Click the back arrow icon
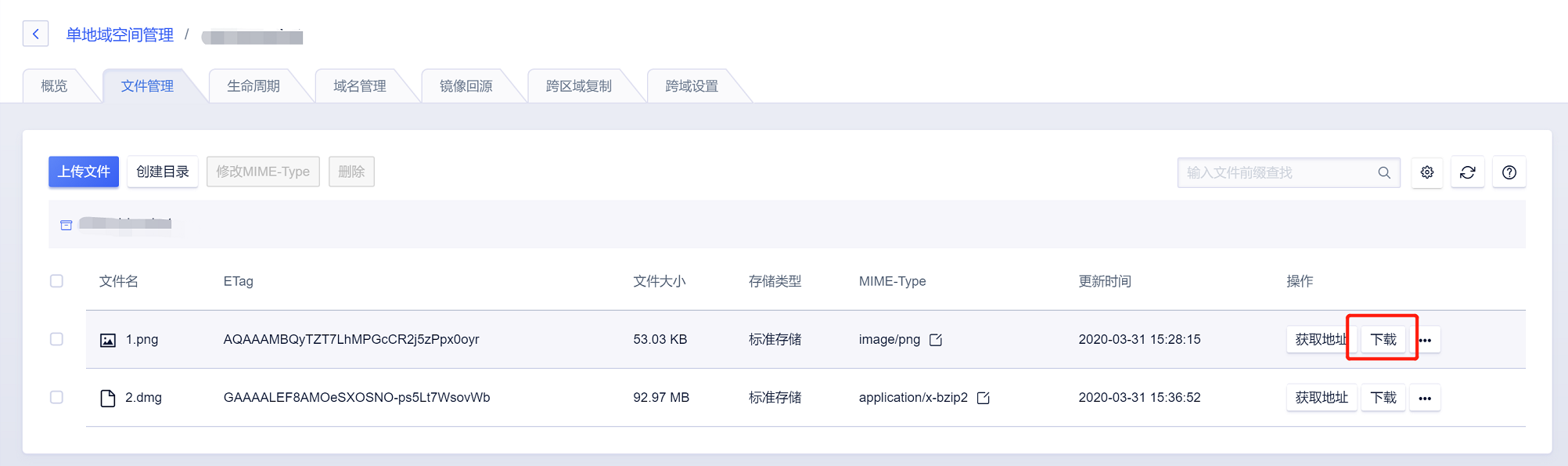The width and height of the screenshot is (1568, 466). tap(36, 34)
